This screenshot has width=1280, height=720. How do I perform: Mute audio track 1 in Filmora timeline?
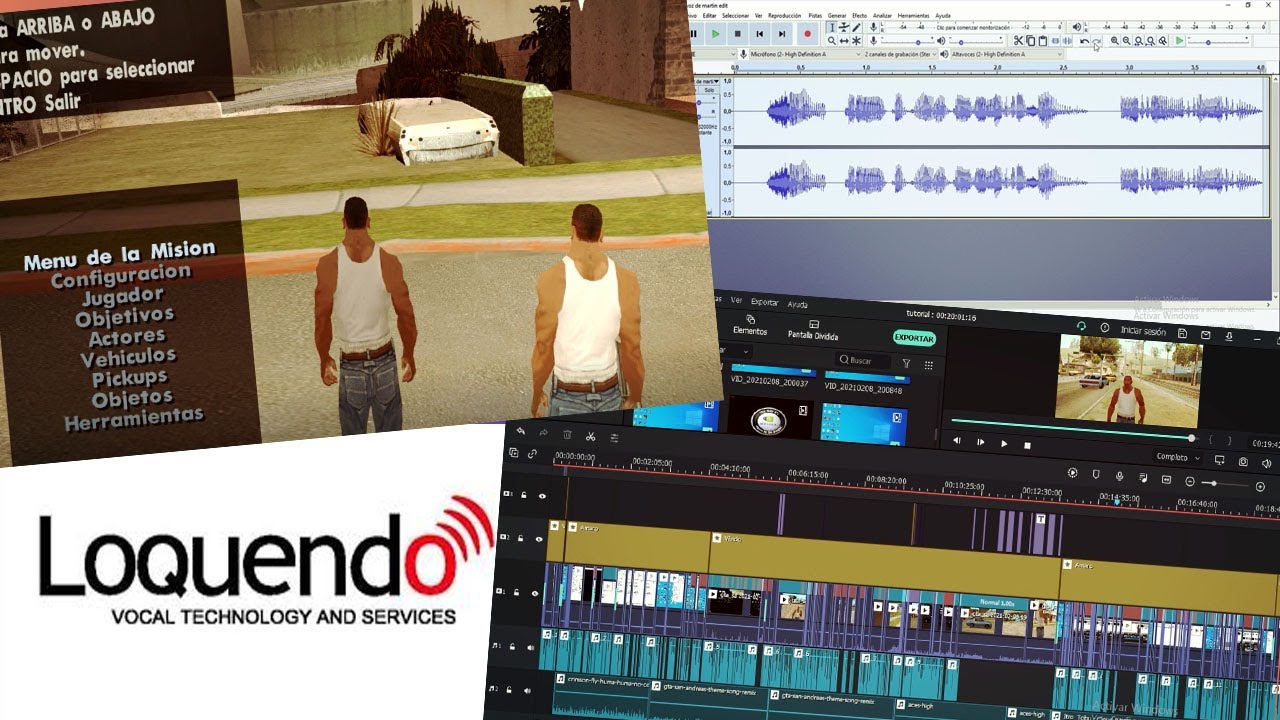click(x=530, y=647)
